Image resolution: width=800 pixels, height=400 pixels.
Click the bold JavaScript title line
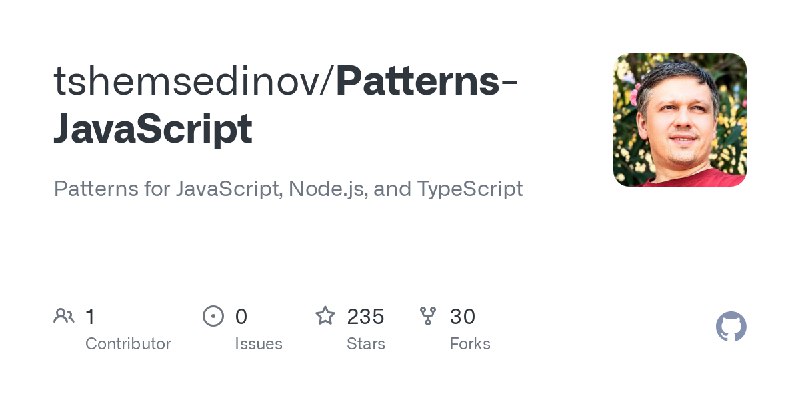tap(153, 130)
